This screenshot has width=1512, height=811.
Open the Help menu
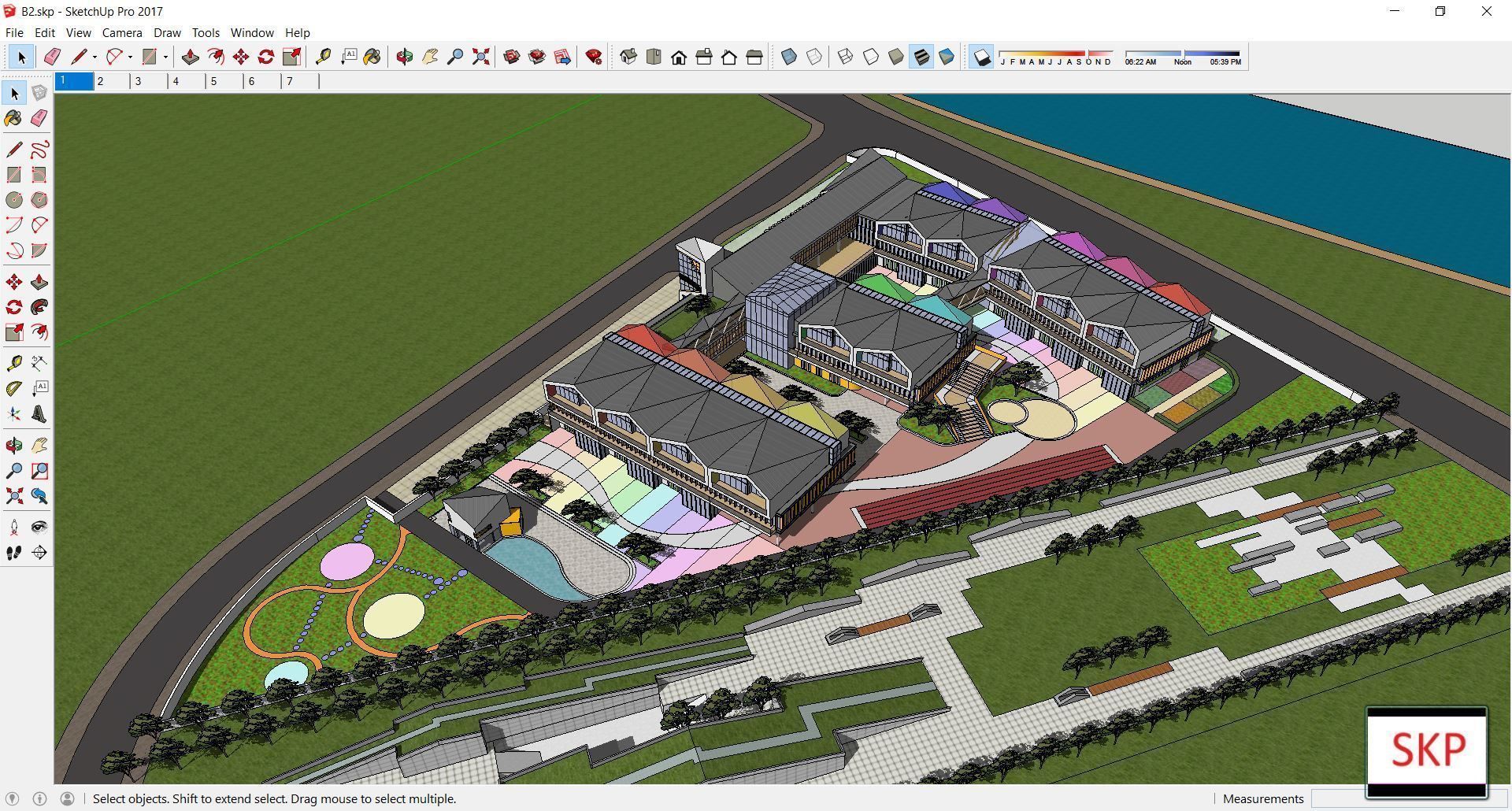click(298, 32)
